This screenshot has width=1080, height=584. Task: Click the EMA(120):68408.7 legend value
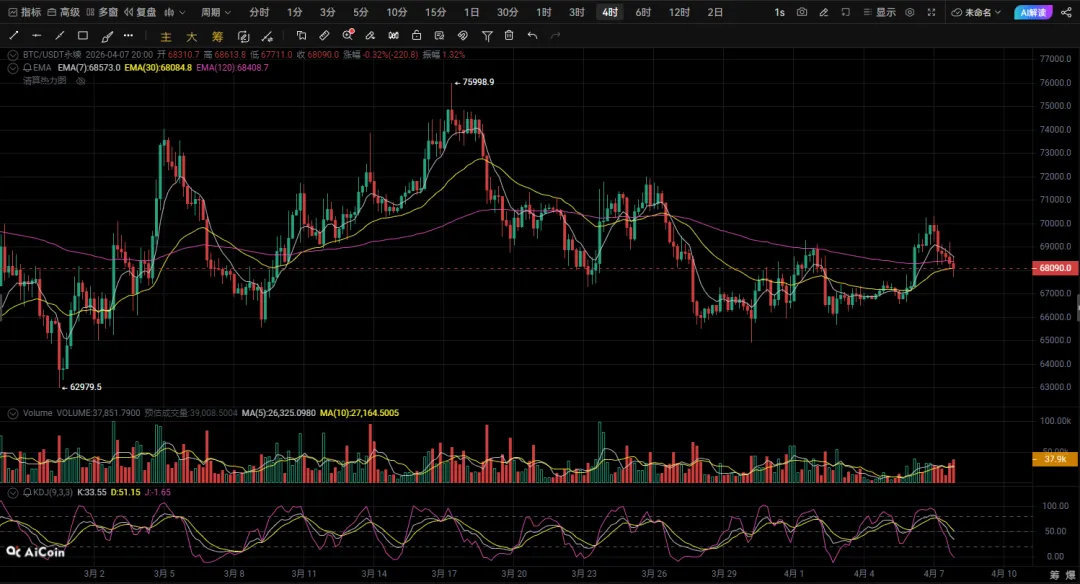click(232, 67)
